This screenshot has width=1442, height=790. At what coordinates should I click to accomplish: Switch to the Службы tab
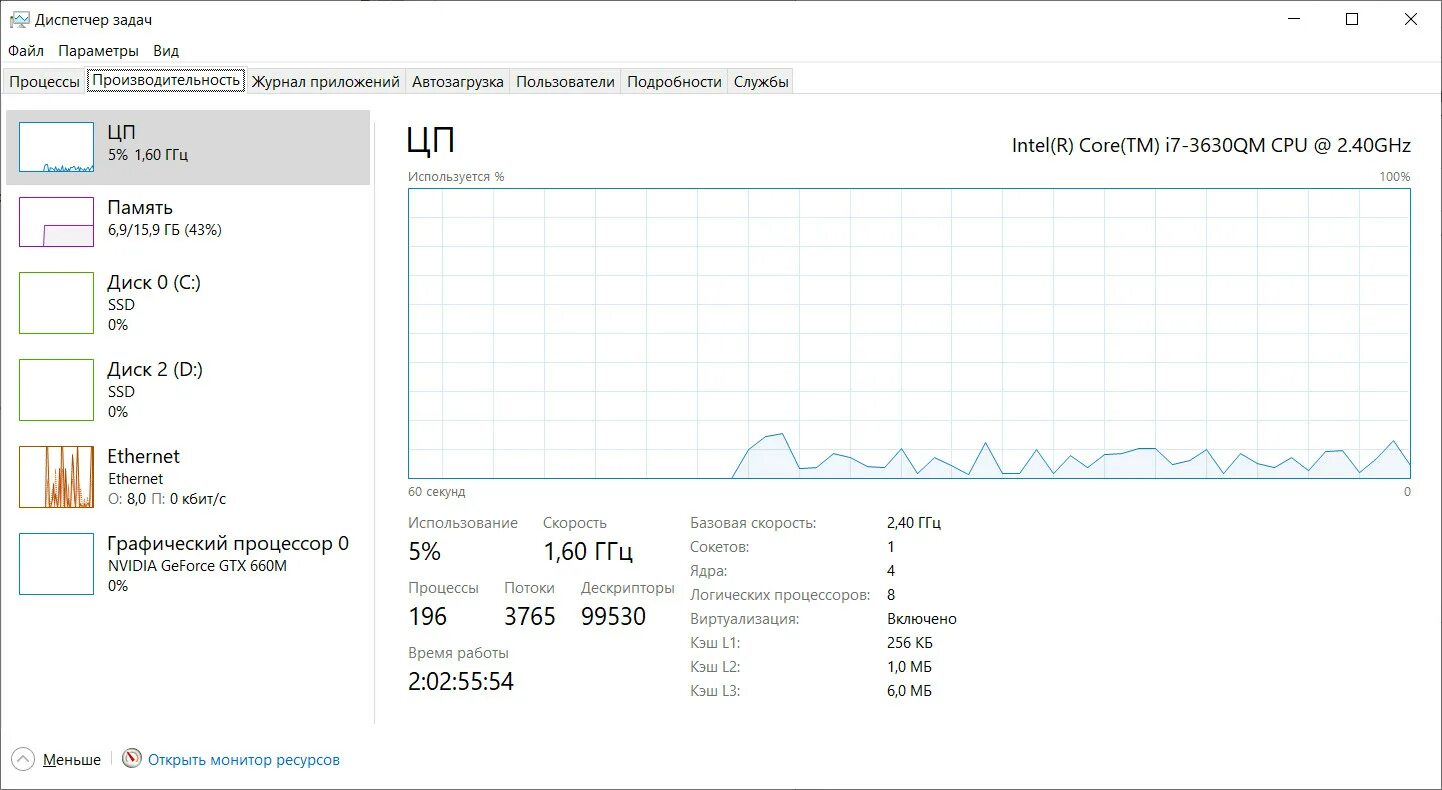tap(761, 82)
